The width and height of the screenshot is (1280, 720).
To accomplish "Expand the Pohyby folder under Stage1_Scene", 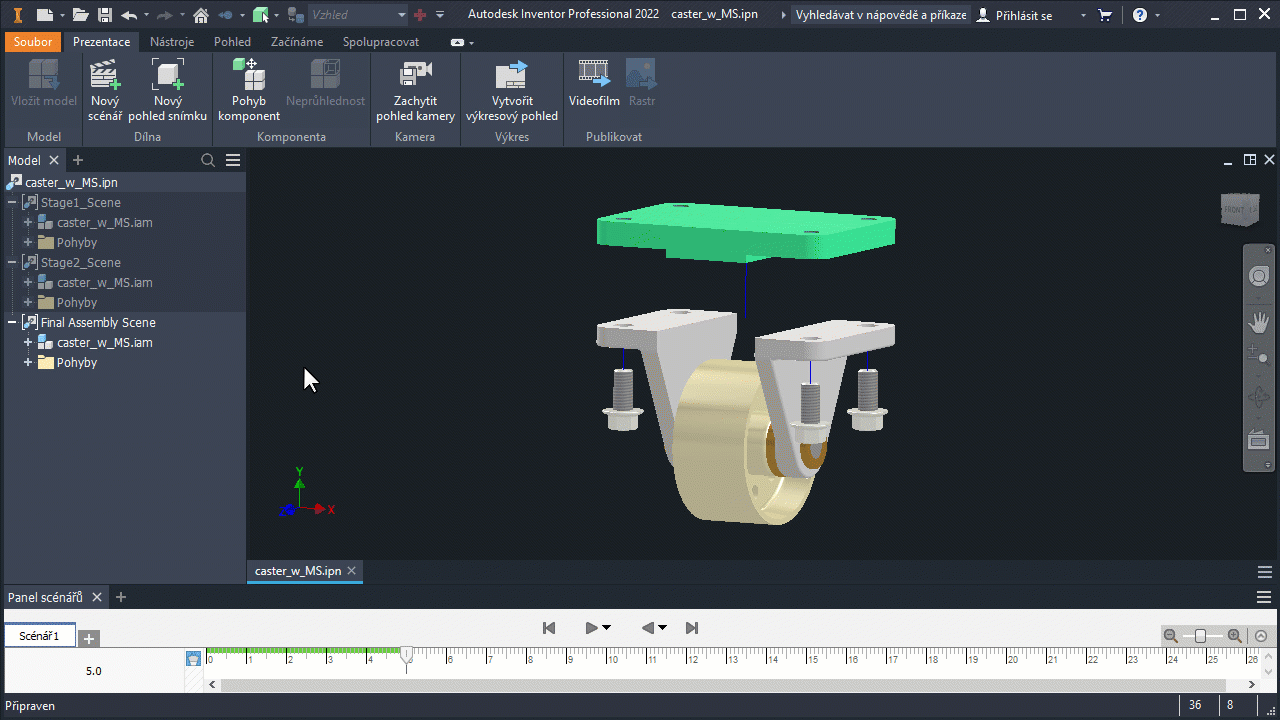I will point(28,242).
